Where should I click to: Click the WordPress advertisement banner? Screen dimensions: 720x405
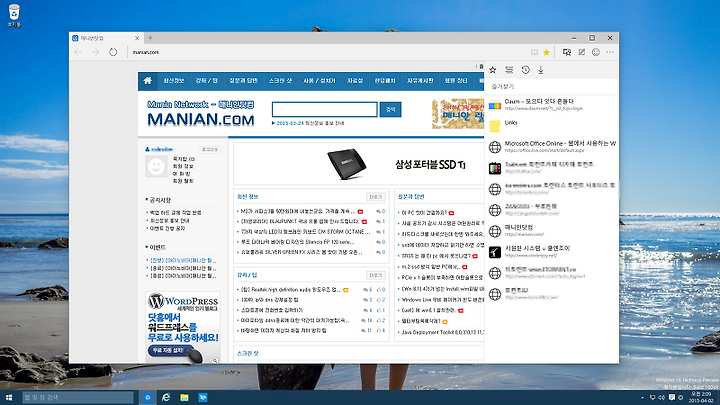point(183,327)
